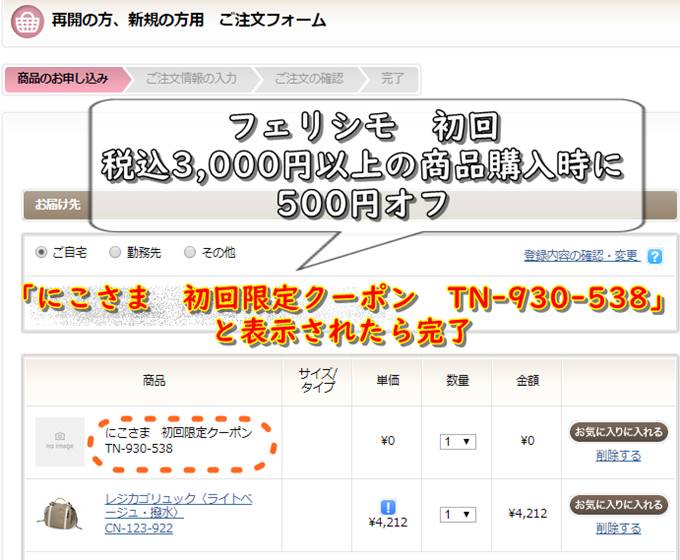
Task: Click the 金額 column header
Action: pyautogui.click(x=527, y=381)
